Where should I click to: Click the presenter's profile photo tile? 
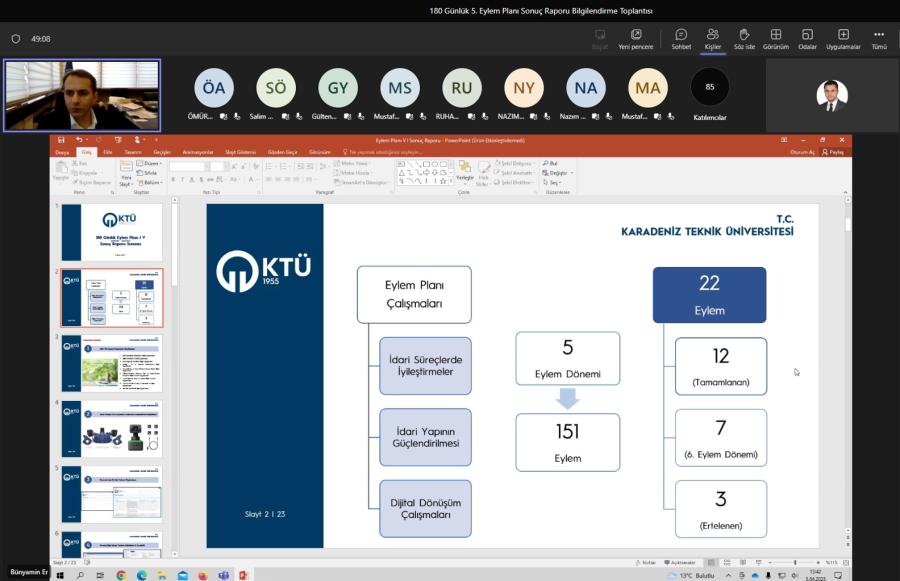point(832,96)
